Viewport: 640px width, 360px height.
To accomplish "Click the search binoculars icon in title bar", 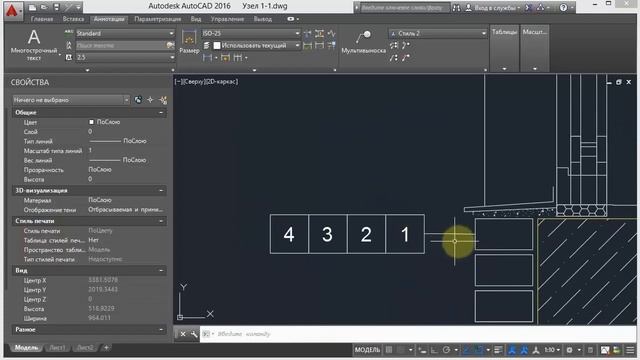I will coord(456,8).
